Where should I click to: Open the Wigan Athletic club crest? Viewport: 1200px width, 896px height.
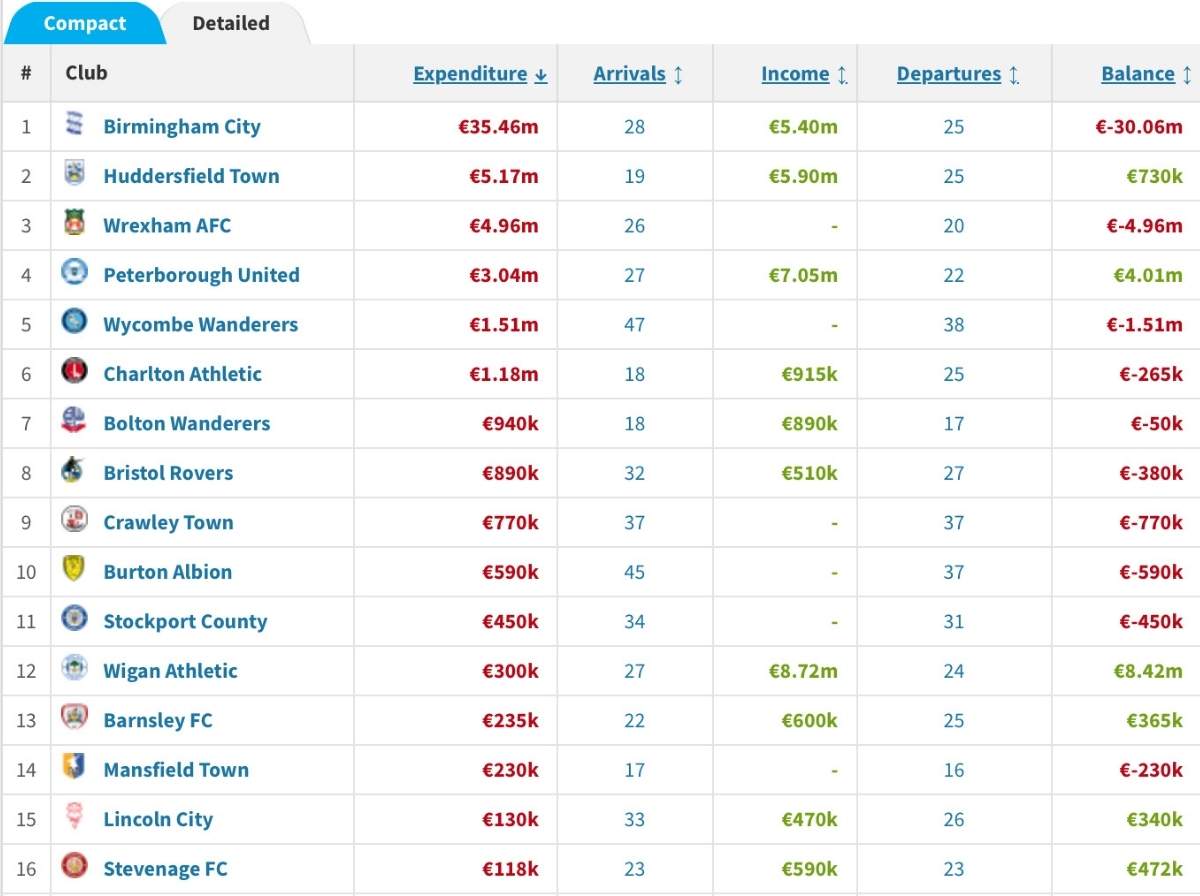coord(74,670)
